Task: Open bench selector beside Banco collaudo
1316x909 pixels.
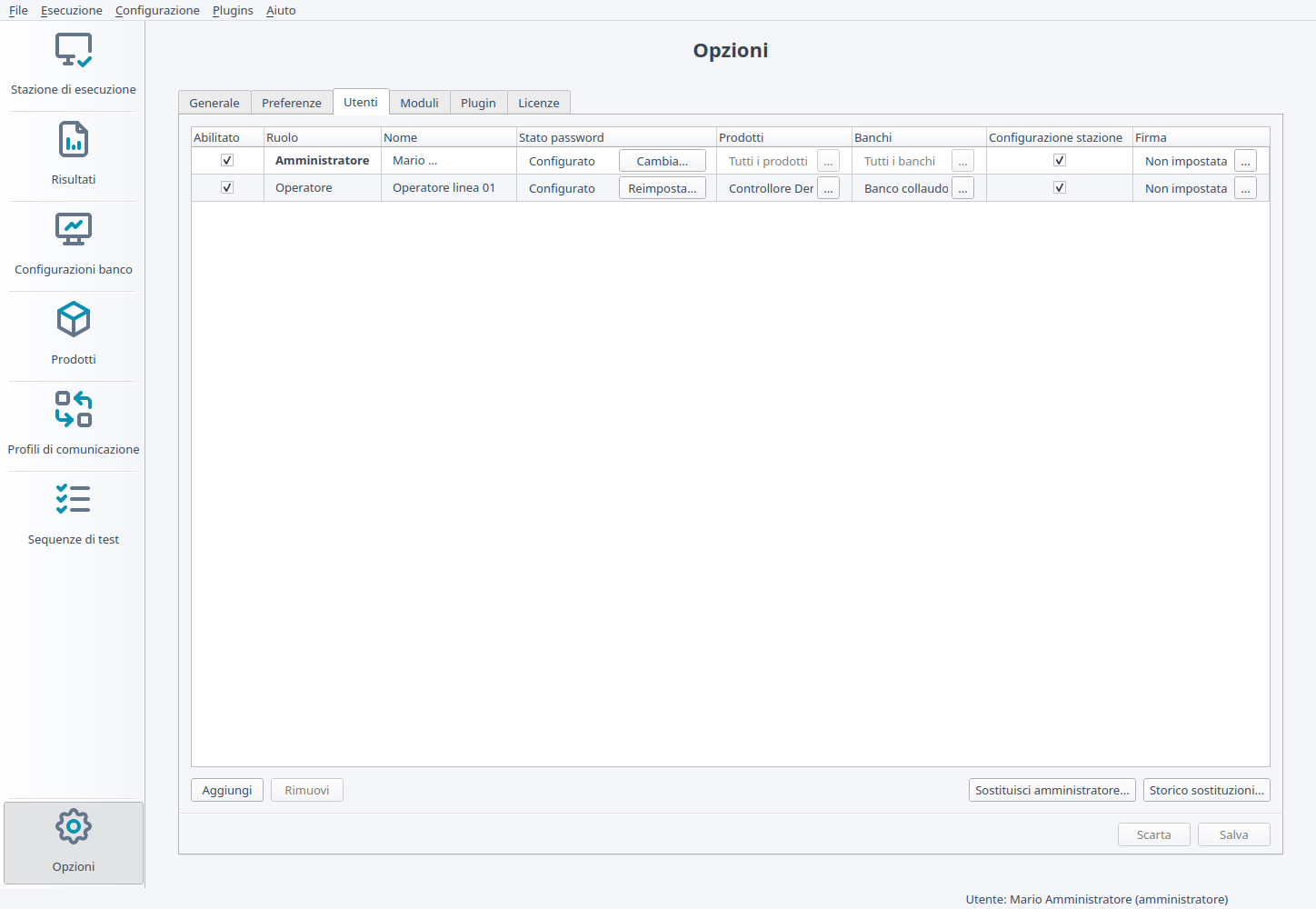Action: 962,188
